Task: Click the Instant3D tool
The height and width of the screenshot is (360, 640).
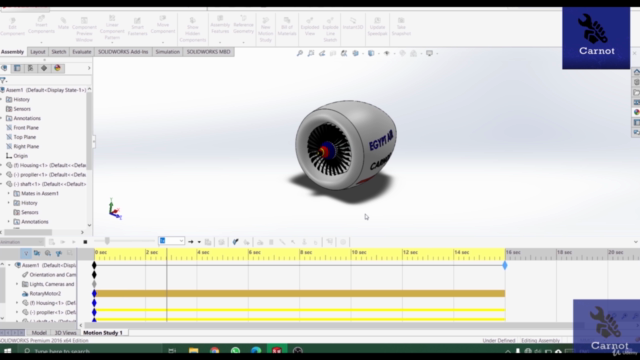Action: point(353,24)
